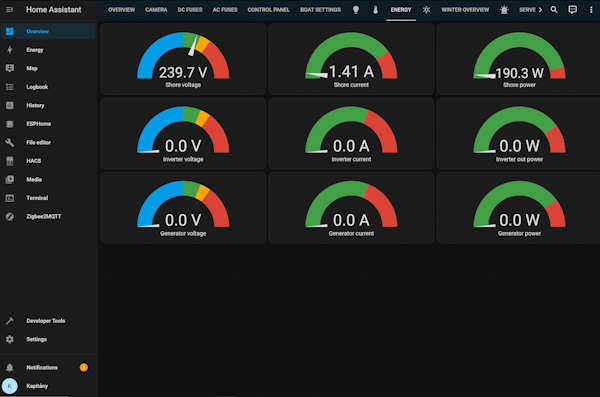Open the History chart icon
600x397 pixels.
10,105
